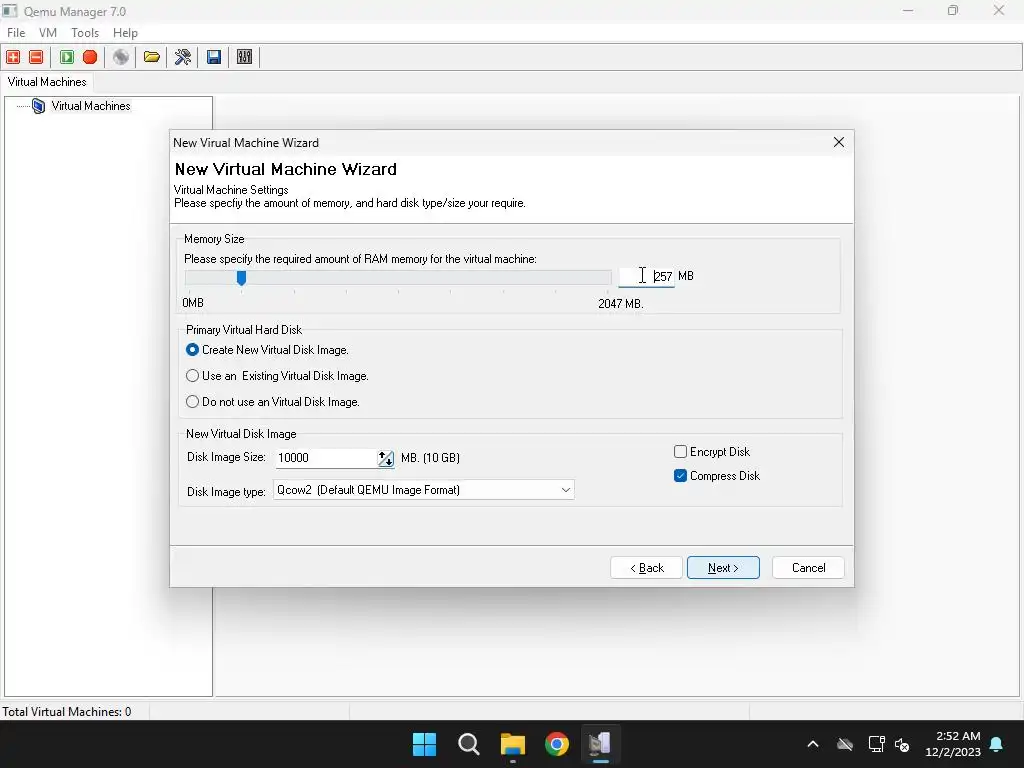This screenshot has width=1024, height=768.
Task: Click the taskbar clock showing 2:52 AM
Action: coord(953,744)
